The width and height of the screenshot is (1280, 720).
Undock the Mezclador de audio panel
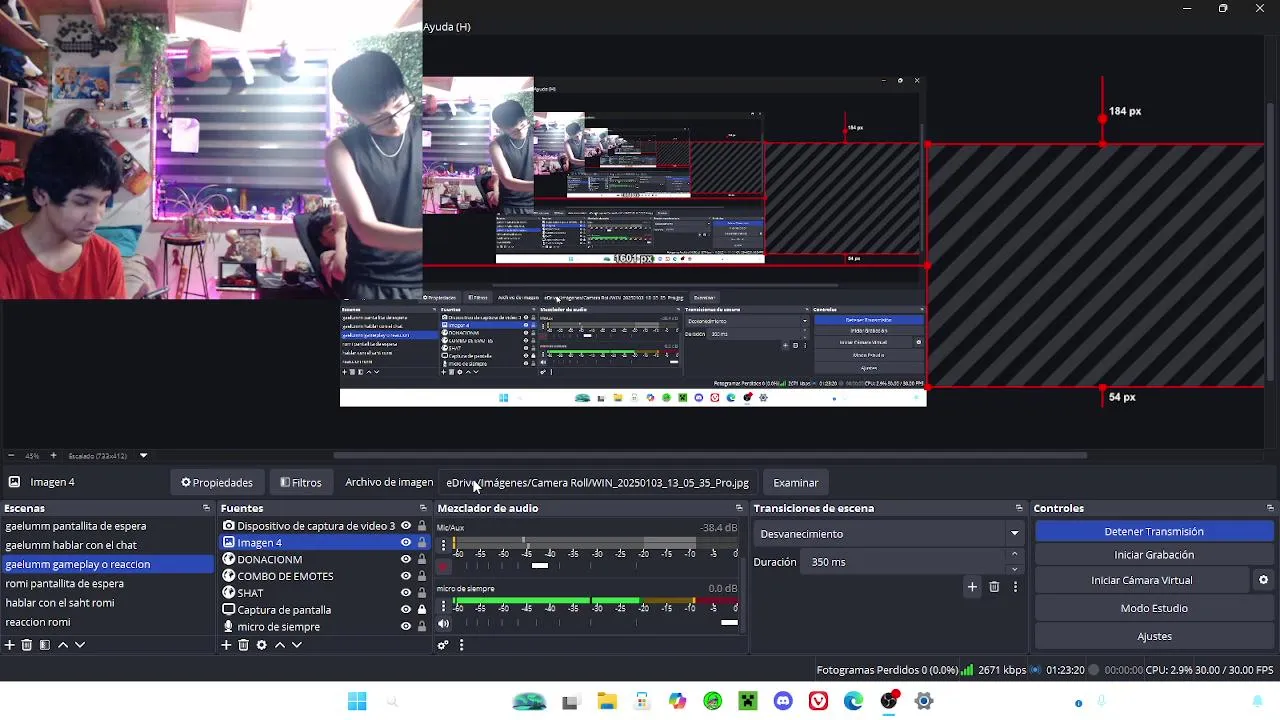tap(740, 508)
